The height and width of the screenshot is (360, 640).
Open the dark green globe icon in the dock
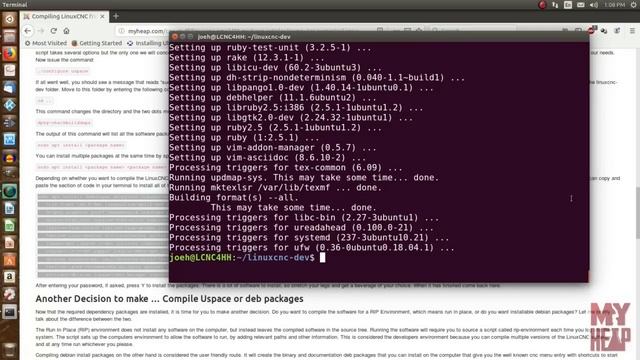(9, 191)
